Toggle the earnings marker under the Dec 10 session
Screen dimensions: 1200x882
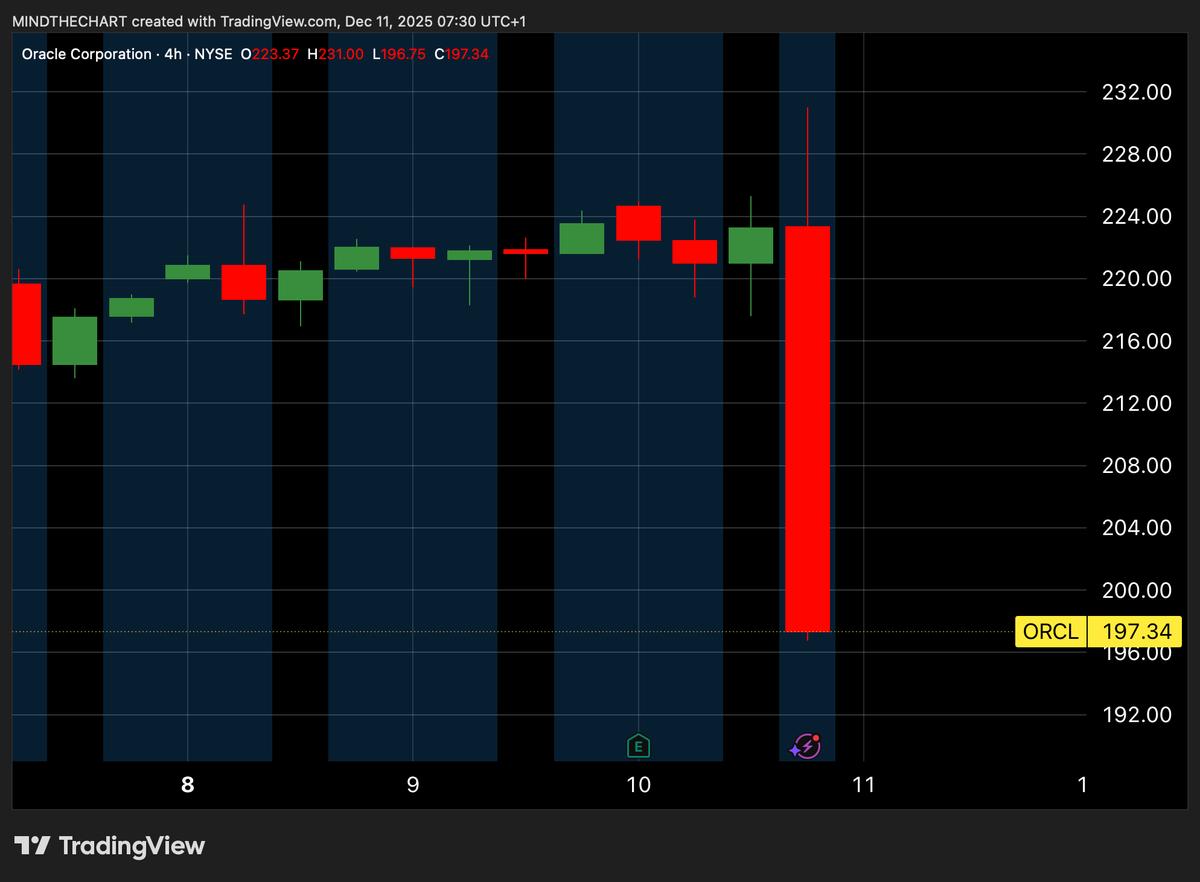638,745
